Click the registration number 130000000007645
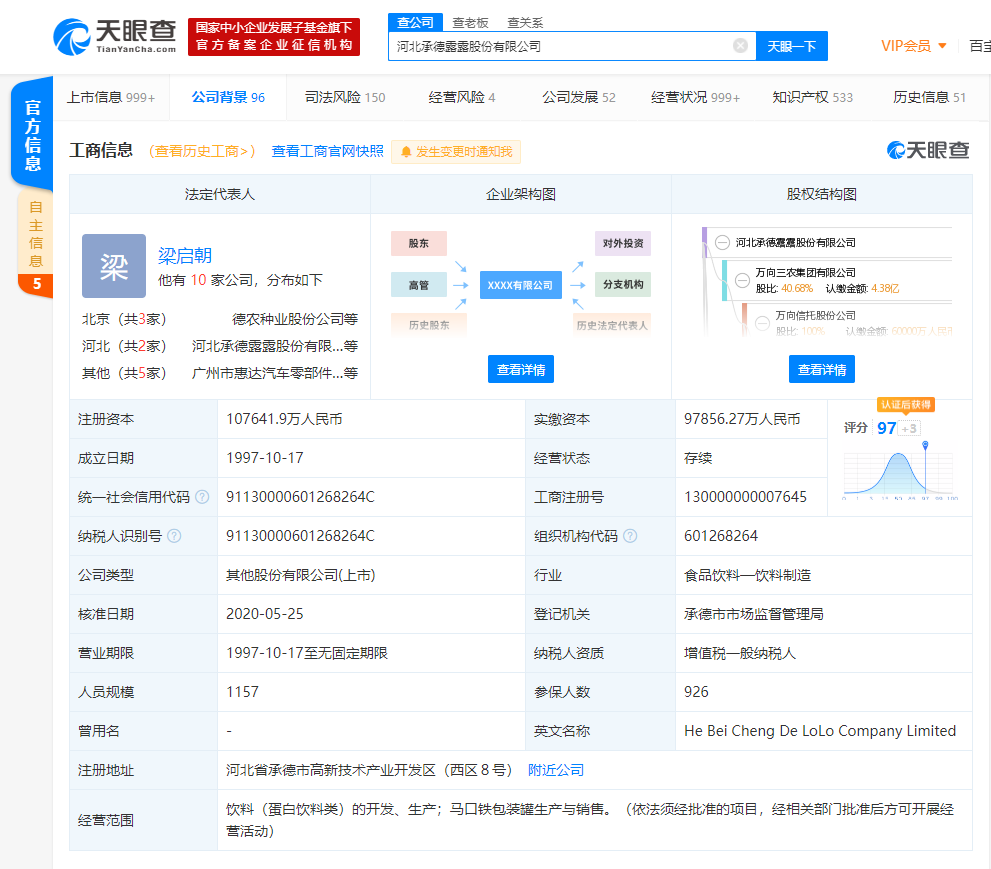 [745, 497]
